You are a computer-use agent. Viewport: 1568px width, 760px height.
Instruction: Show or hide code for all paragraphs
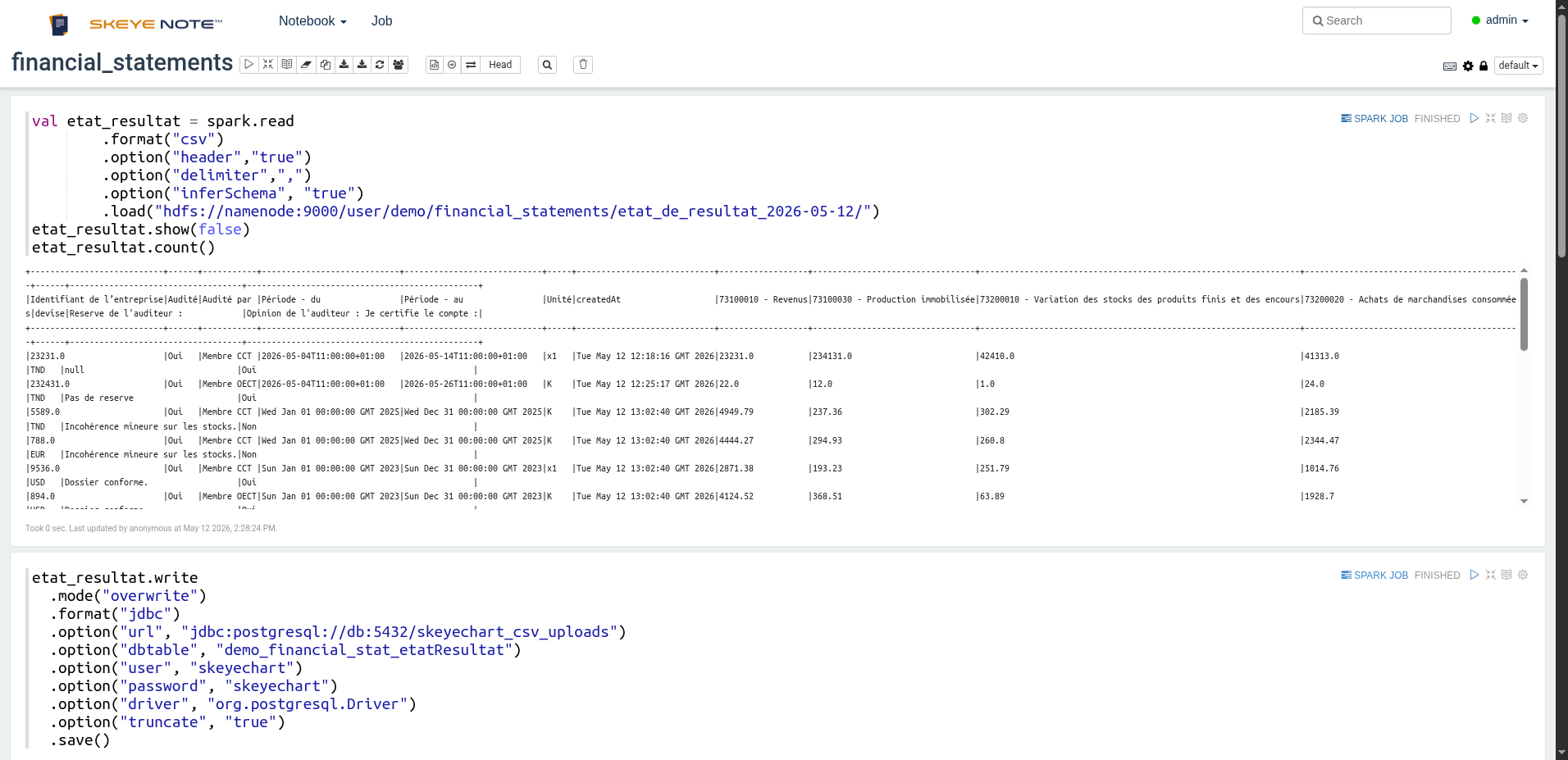click(x=268, y=65)
